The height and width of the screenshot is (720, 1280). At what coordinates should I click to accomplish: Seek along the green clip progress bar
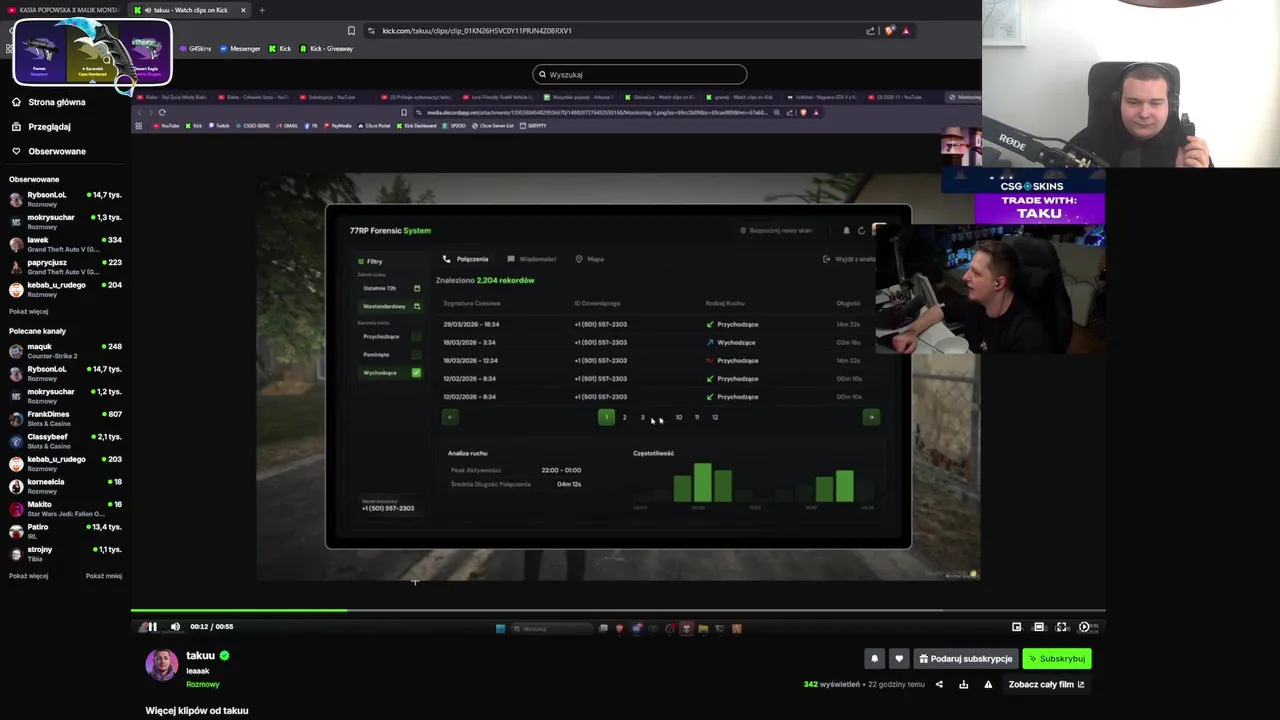point(618,610)
